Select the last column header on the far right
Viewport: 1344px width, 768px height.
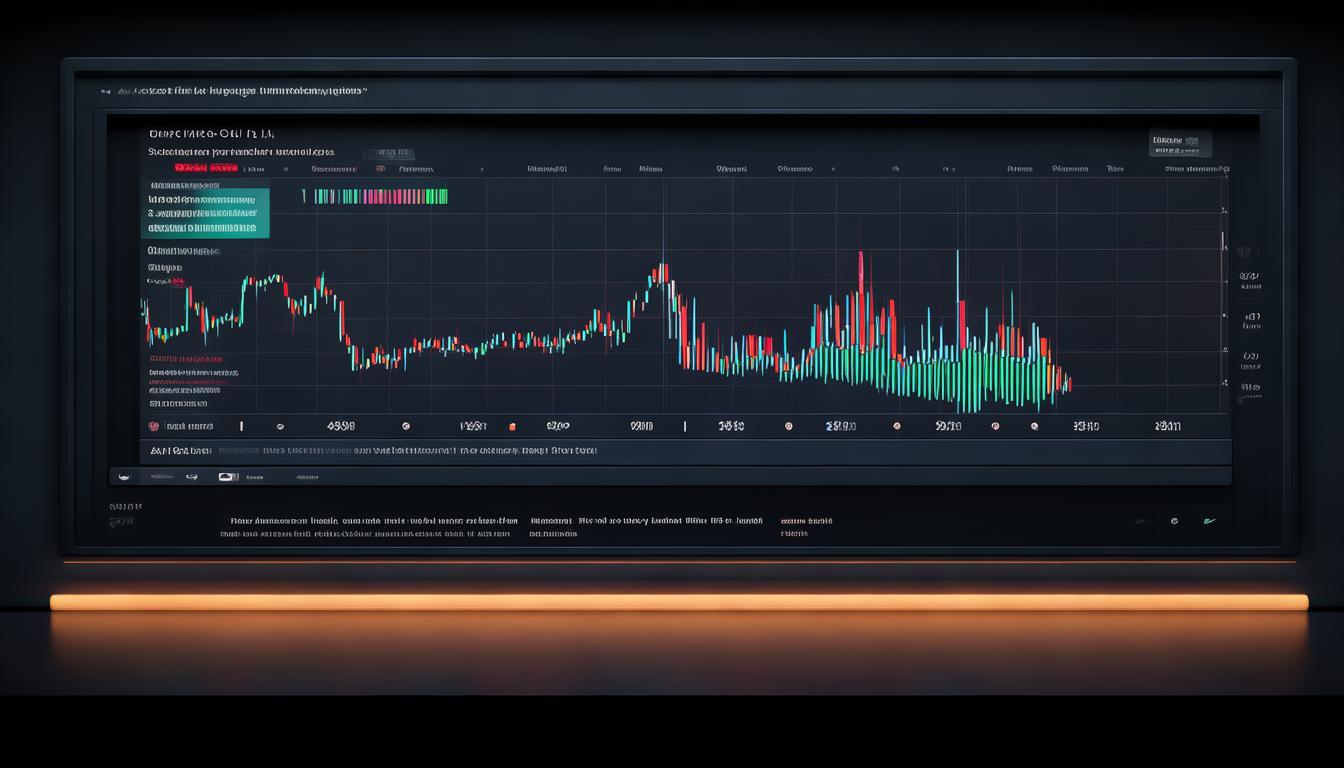click(x=1196, y=169)
